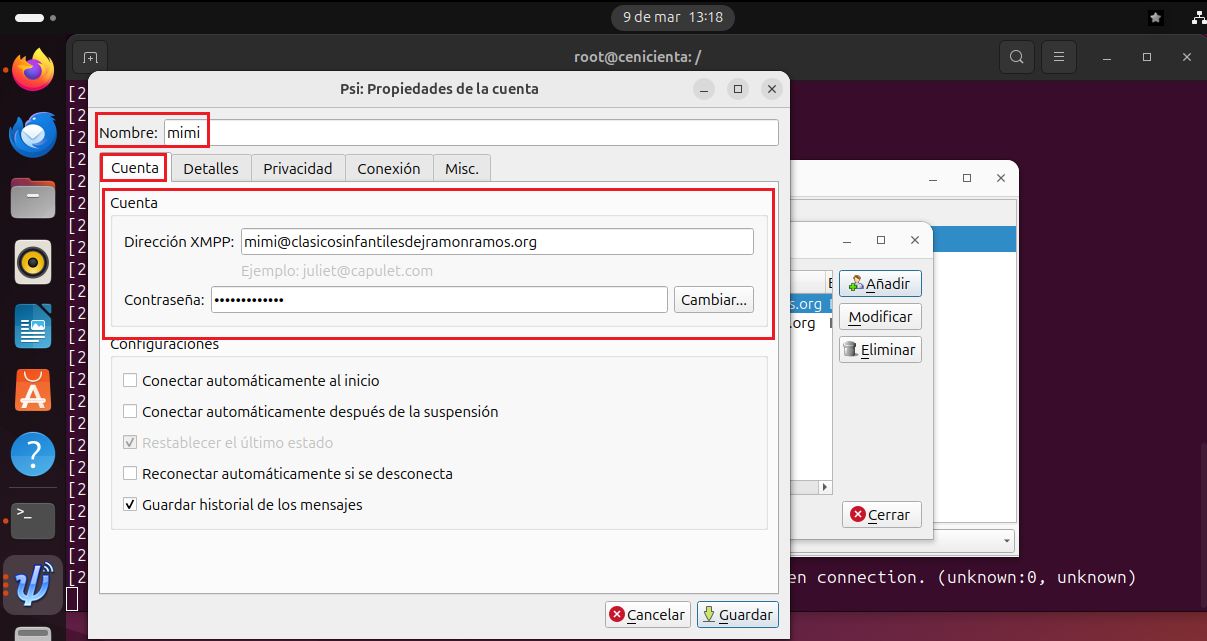Open the Files folder icon in the dock
Image resolution: width=1207 pixels, height=641 pixels.
coord(31,198)
